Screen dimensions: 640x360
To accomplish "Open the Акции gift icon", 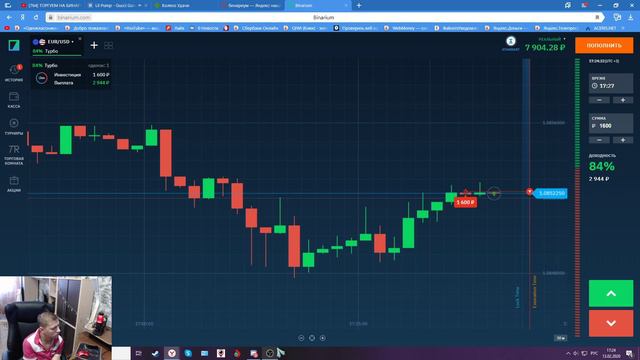I will point(14,184).
